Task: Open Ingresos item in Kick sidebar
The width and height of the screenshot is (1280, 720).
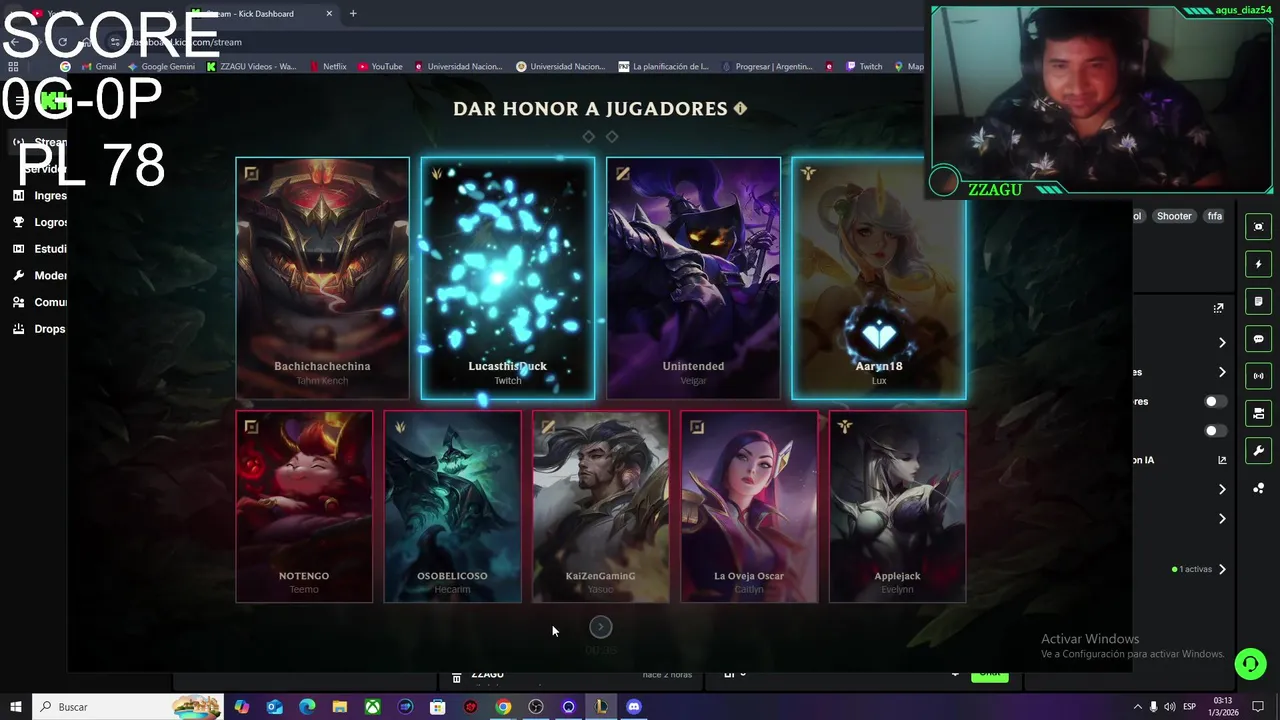Action: click(40, 196)
